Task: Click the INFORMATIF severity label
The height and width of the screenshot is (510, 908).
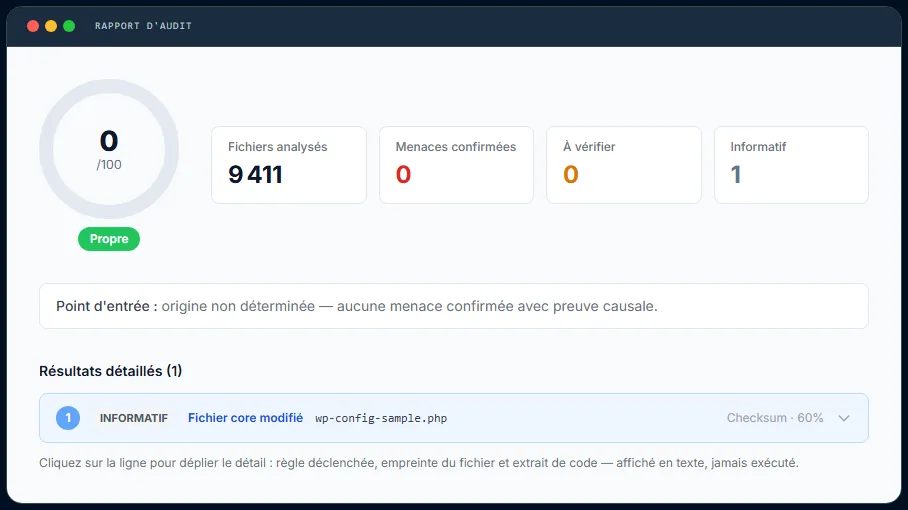Action: point(134,418)
